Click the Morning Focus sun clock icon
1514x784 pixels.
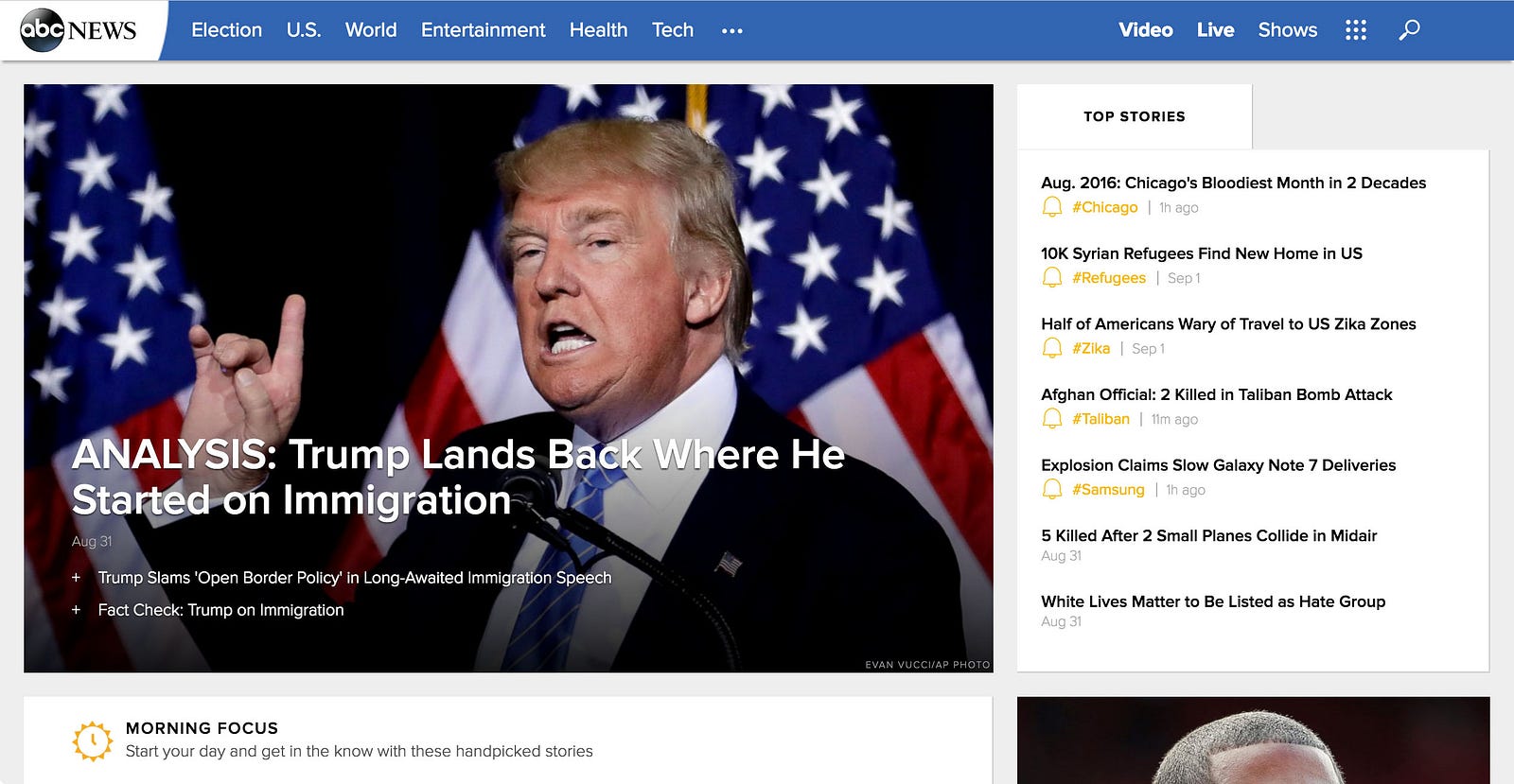tap(93, 740)
